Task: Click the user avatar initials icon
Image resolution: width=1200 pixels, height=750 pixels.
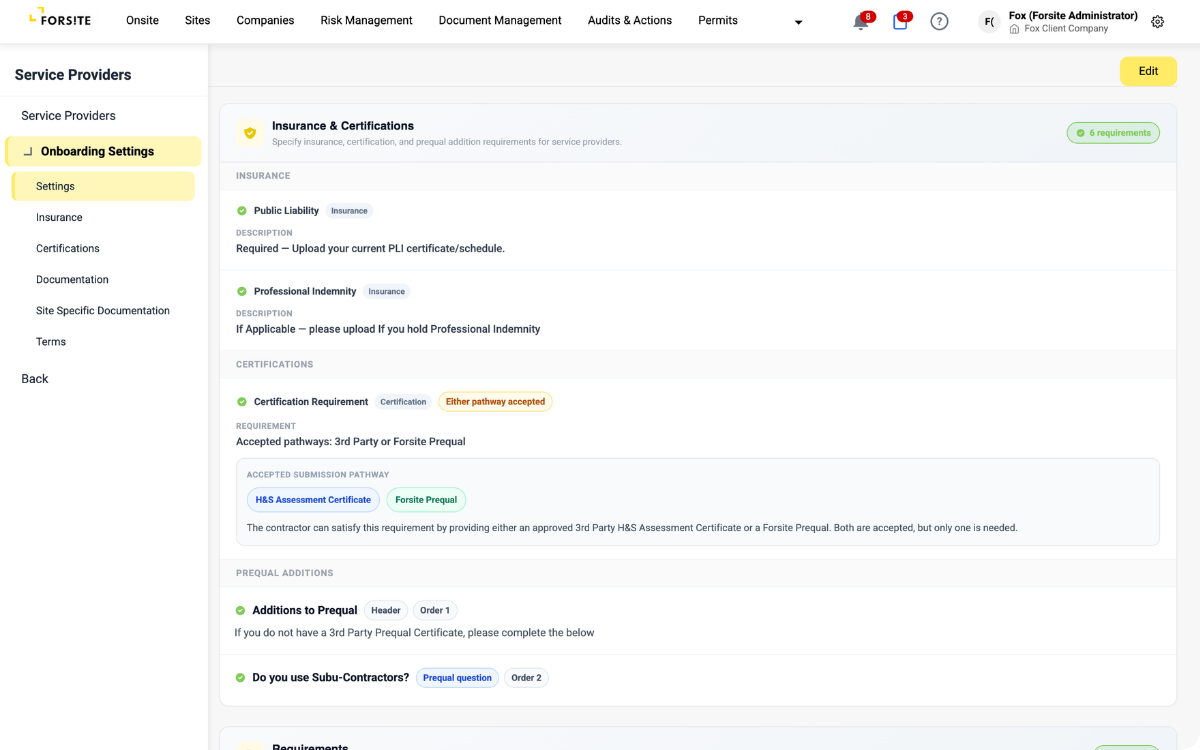Action: (x=989, y=21)
